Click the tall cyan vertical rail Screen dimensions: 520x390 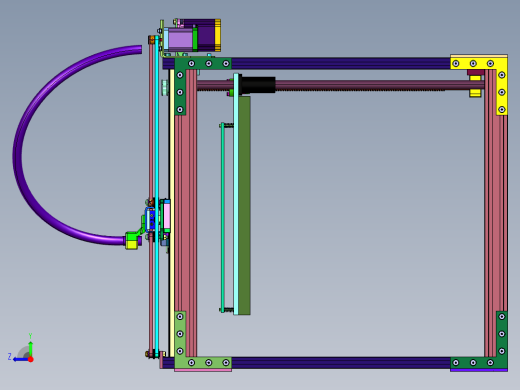tap(157, 197)
